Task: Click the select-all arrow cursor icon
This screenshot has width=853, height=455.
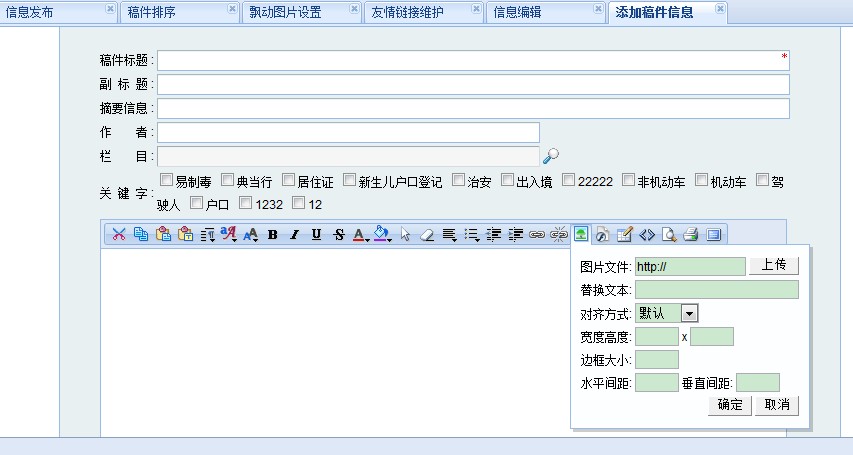Action: pyautogui.click(x=405, y=235)
